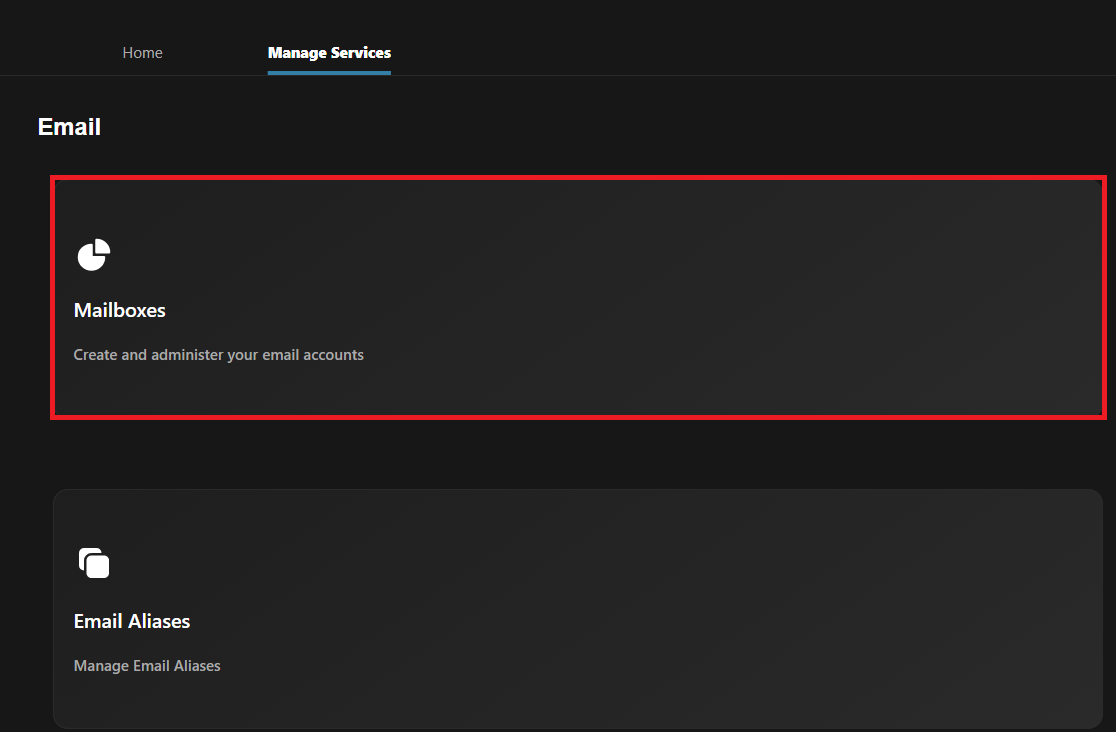1116x732 pixels.
Task: Open the Email Aliases service card
Action: 578,608
